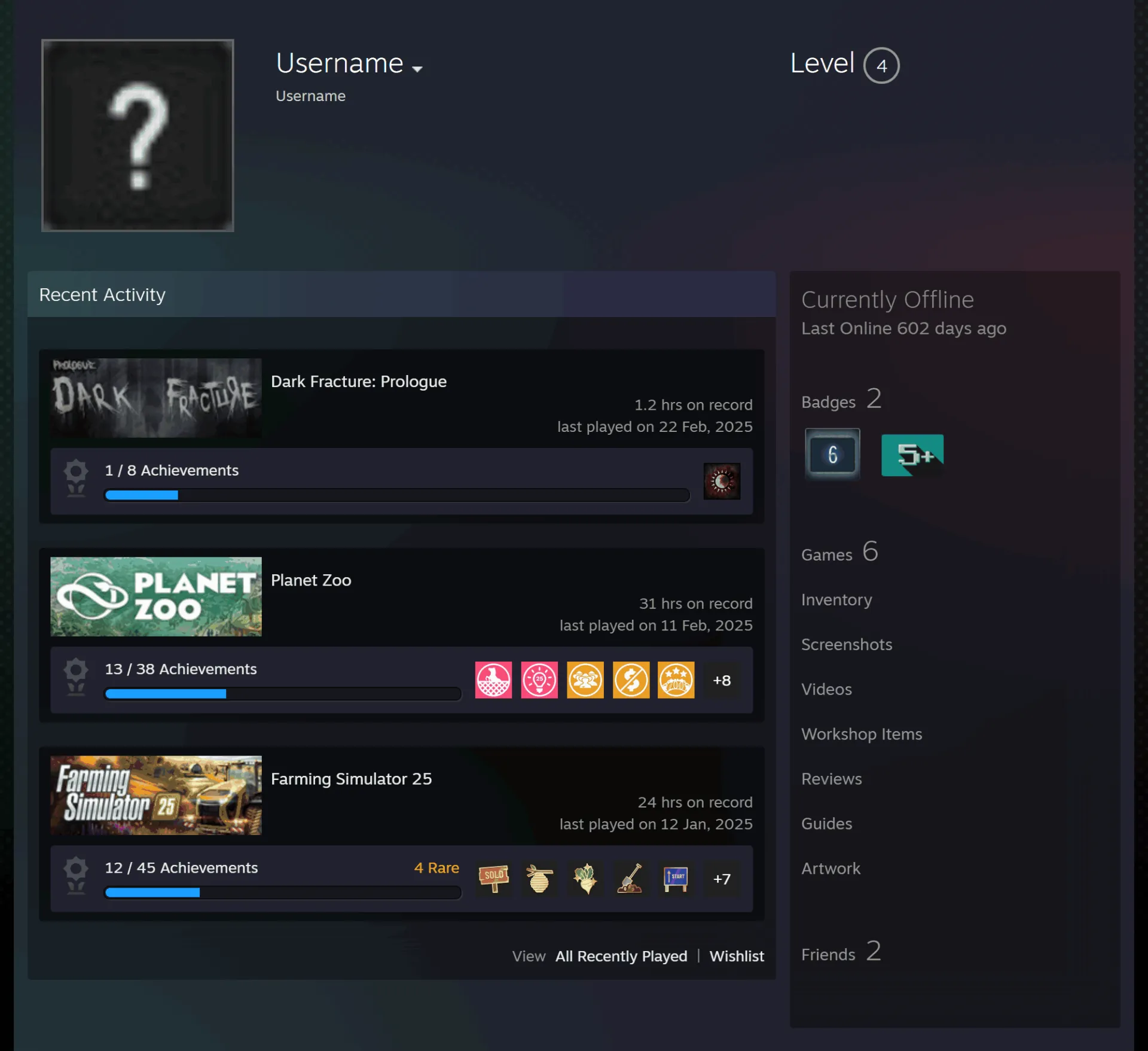Viewport: 1148px width, 1051px height.
Task: Open the +7 more Farming Simulator achievements
Action: click(722, 879)
